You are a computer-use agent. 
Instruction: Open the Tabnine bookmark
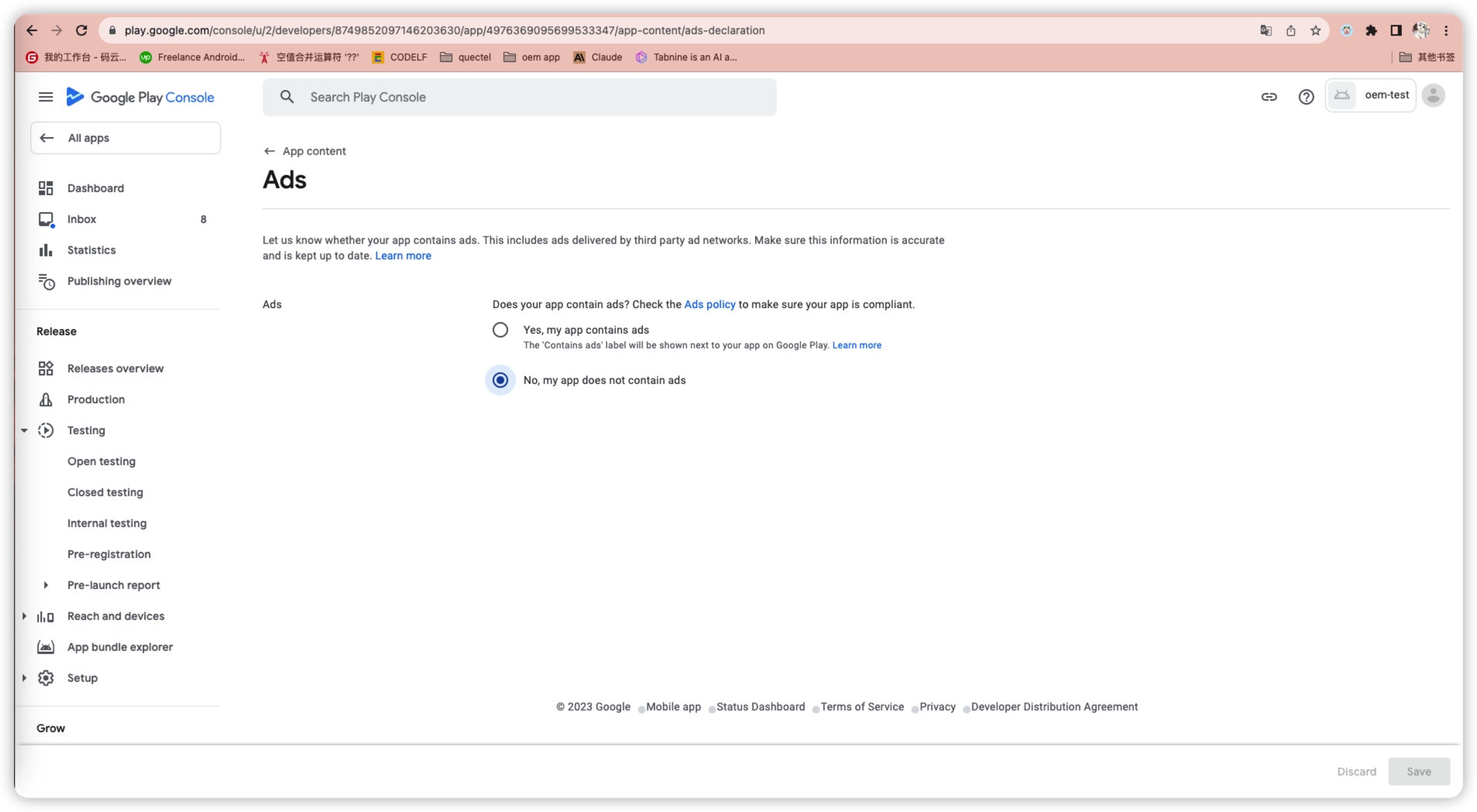coord(686,57)
